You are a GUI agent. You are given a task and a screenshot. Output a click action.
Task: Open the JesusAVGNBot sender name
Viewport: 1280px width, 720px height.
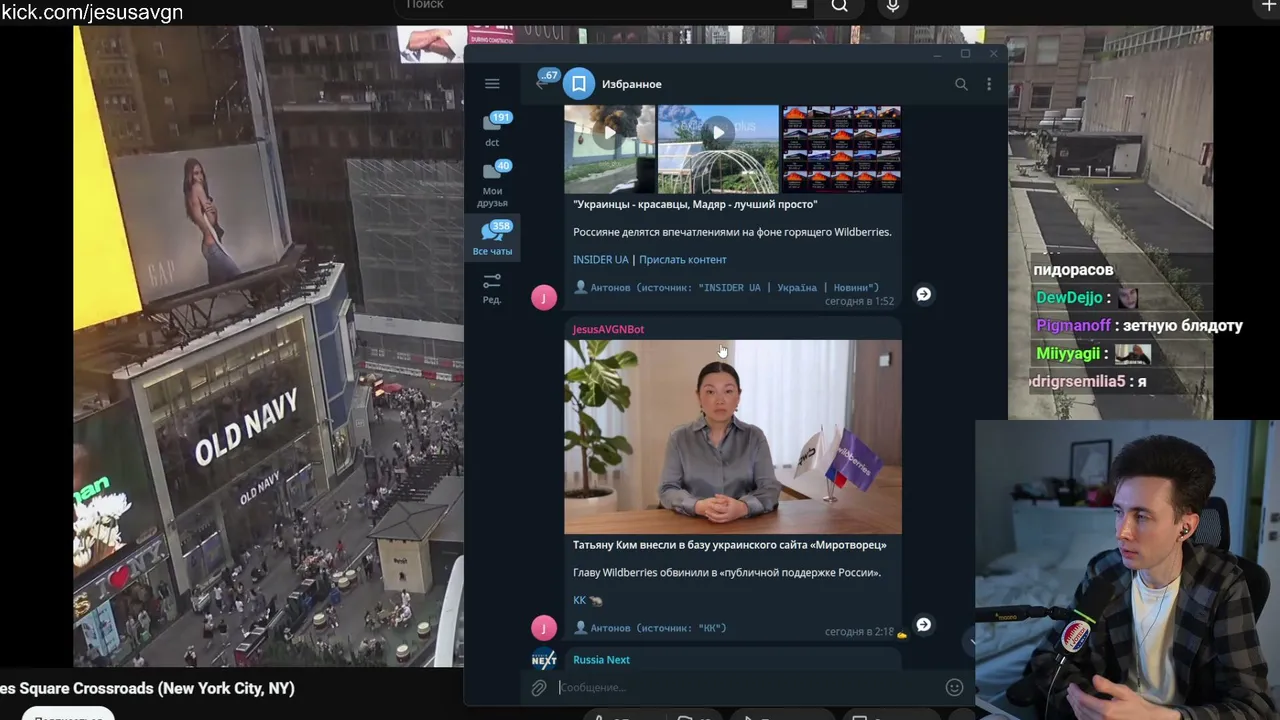click(x=608, y=329)
